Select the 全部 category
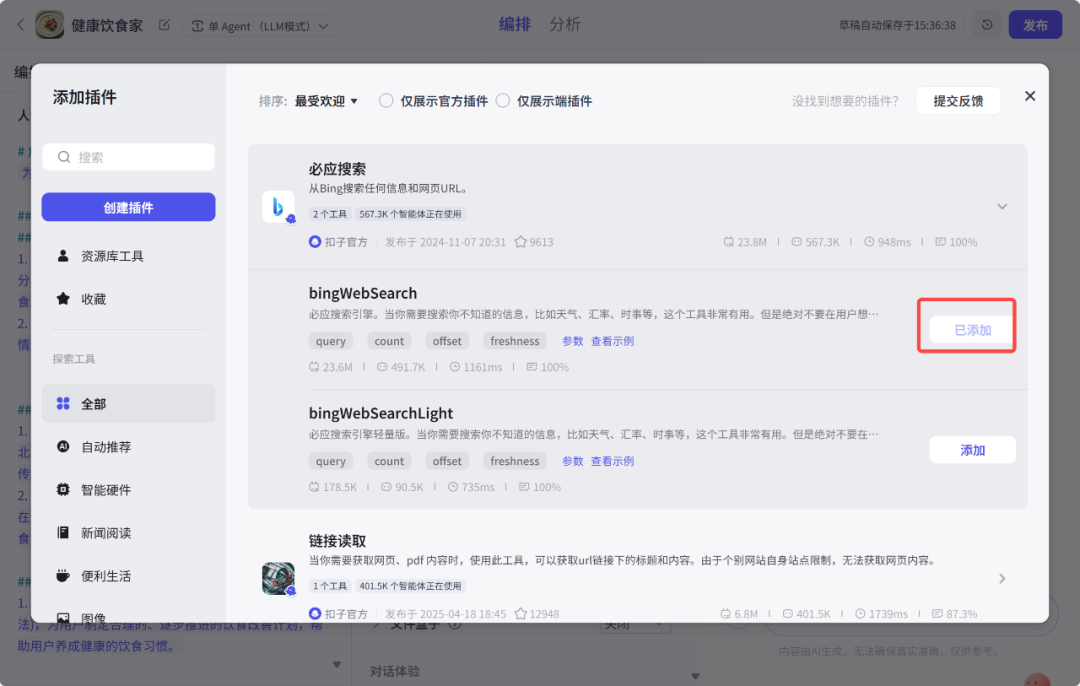 click(x=129, y=404)
